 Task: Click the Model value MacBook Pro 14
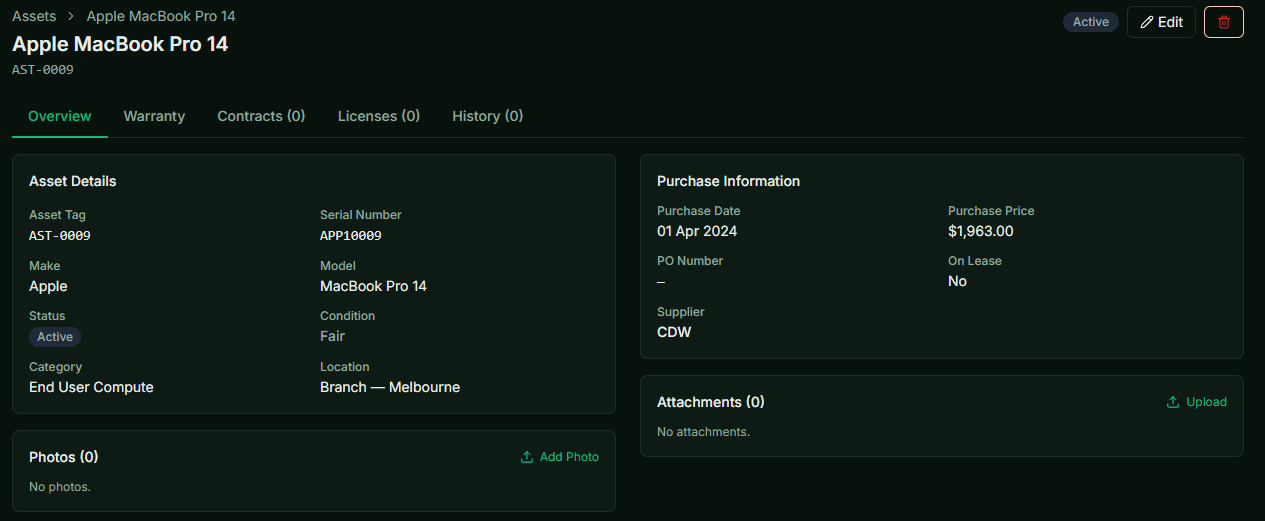(373, 286)
